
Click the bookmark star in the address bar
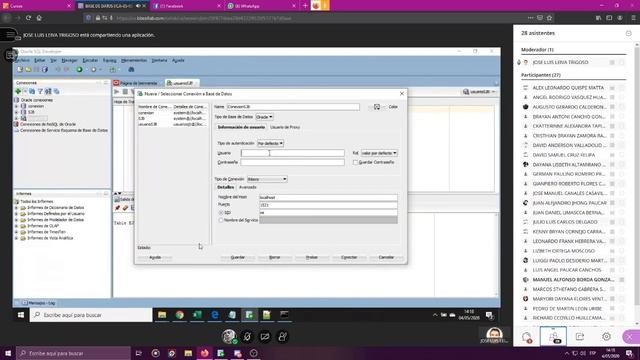click(549, 18)
